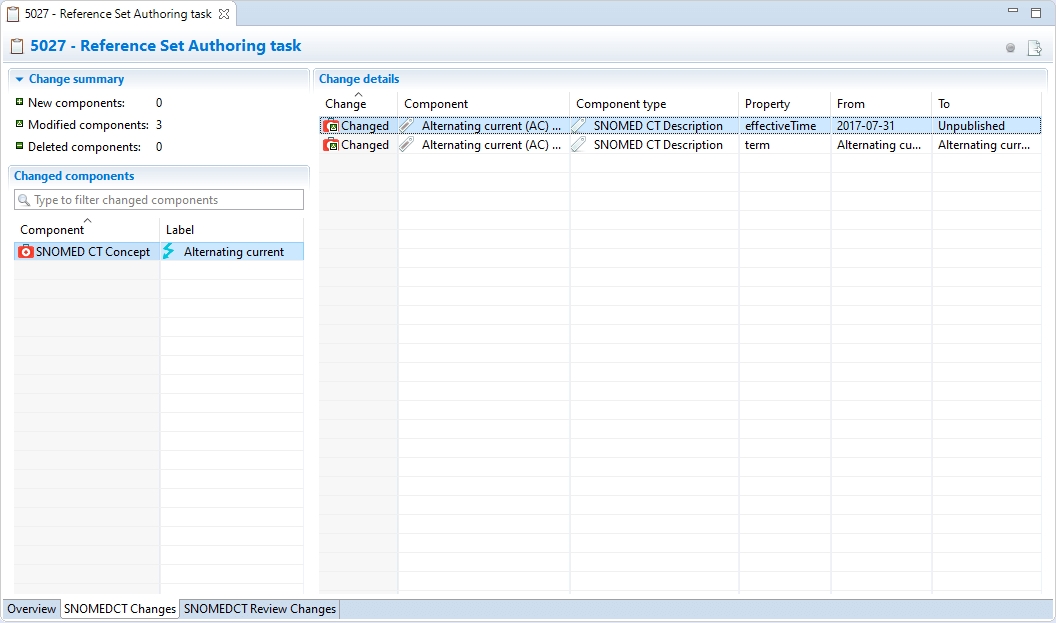Click the tag icon in the term row's Component type
The height and width of the screenshot is (623, 1056).
[x=579, y=145]
